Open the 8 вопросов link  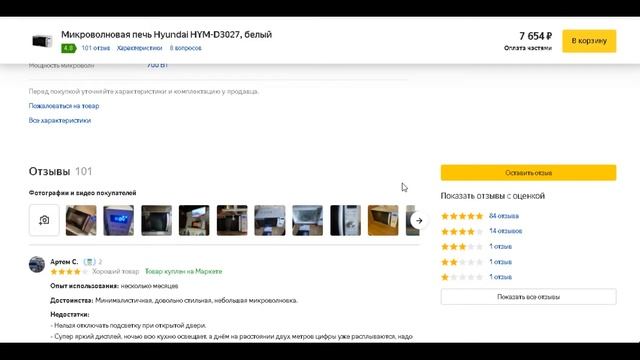pos(186,48)
